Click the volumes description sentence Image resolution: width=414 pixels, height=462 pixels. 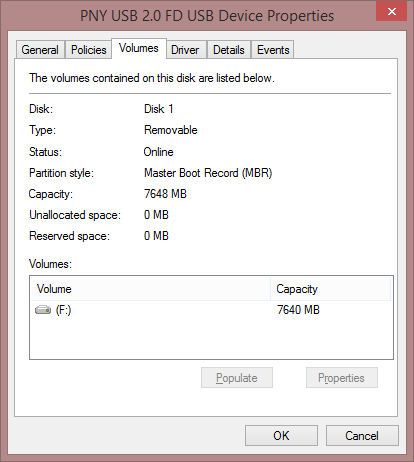click(152, 78)
